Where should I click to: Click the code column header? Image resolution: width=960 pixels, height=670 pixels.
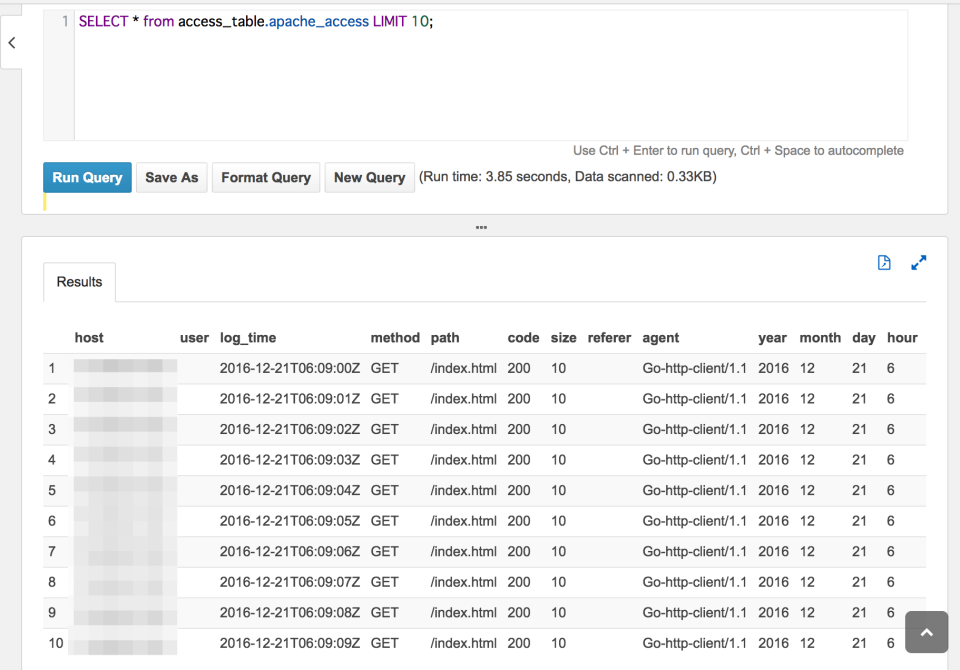(x=523, y=337)
